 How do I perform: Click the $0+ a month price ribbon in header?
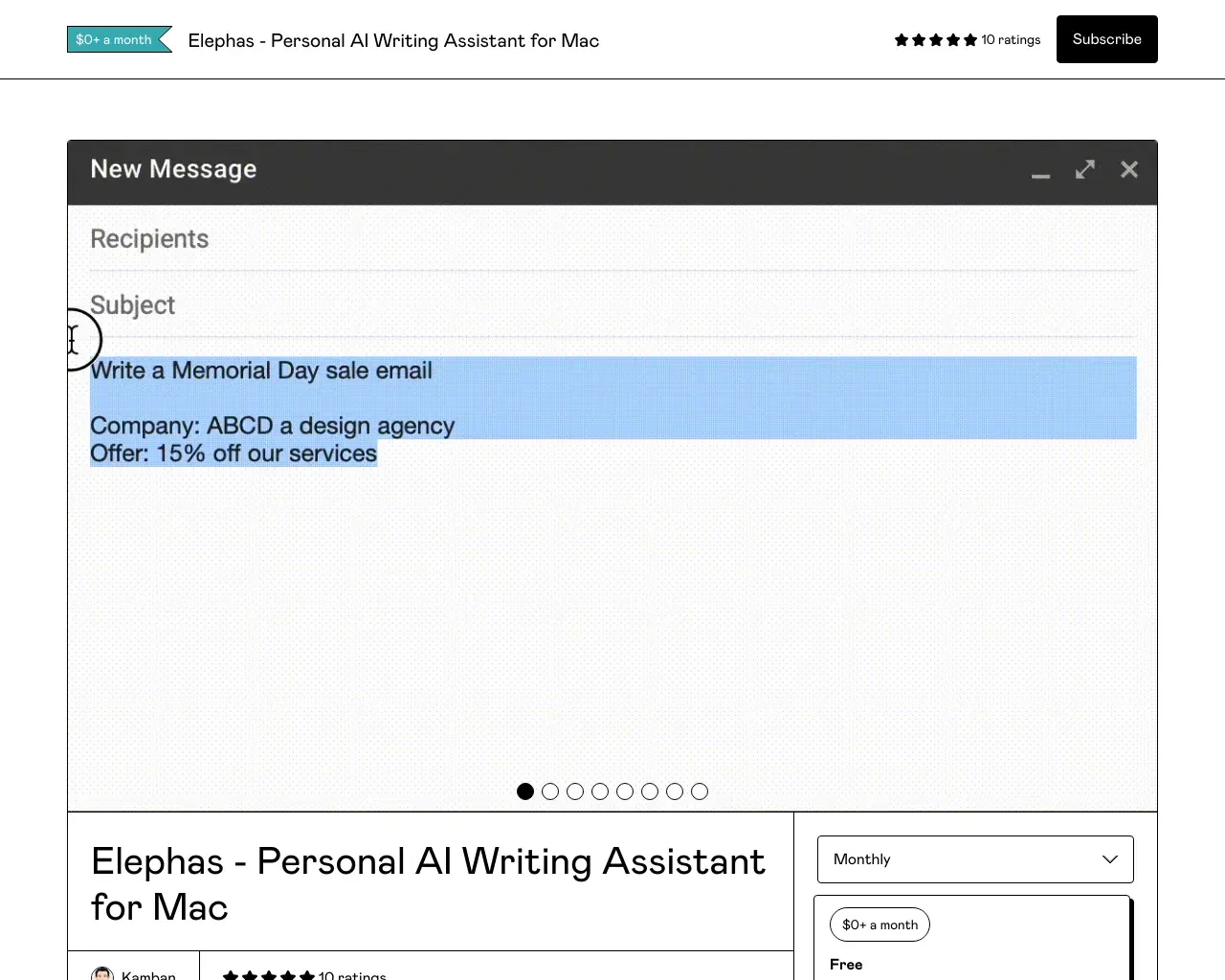[120, 39]
